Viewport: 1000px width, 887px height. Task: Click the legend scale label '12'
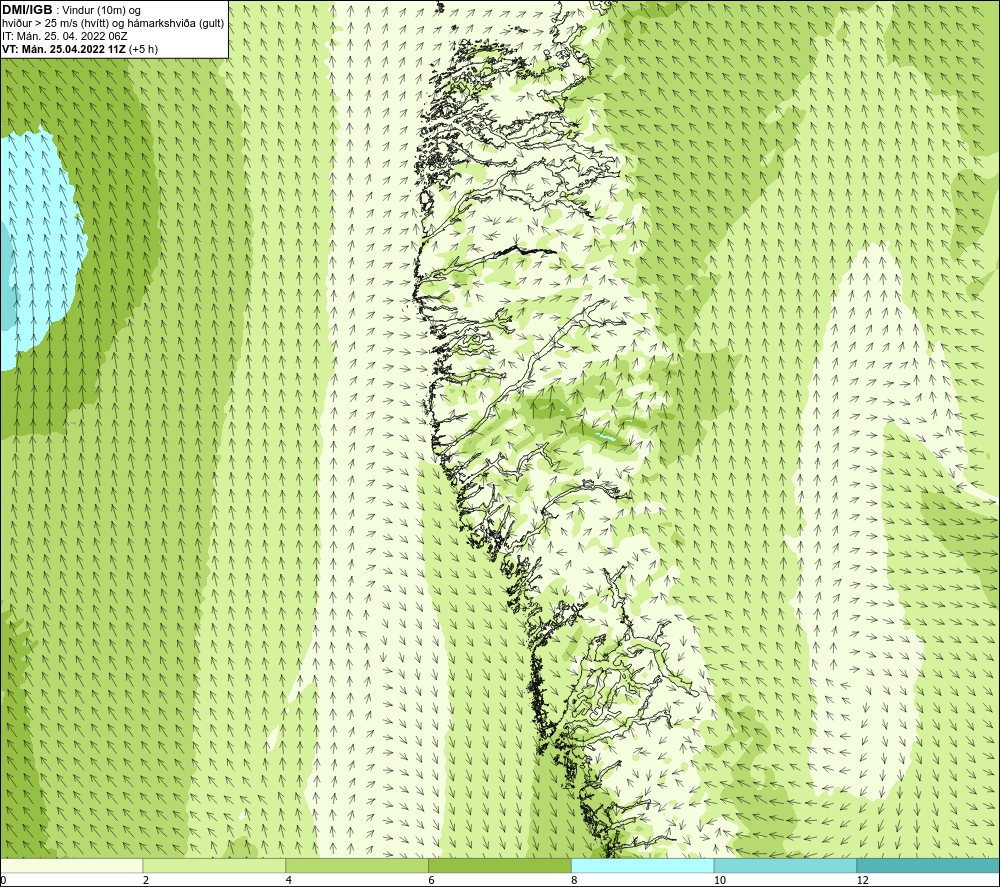[862, 881]
